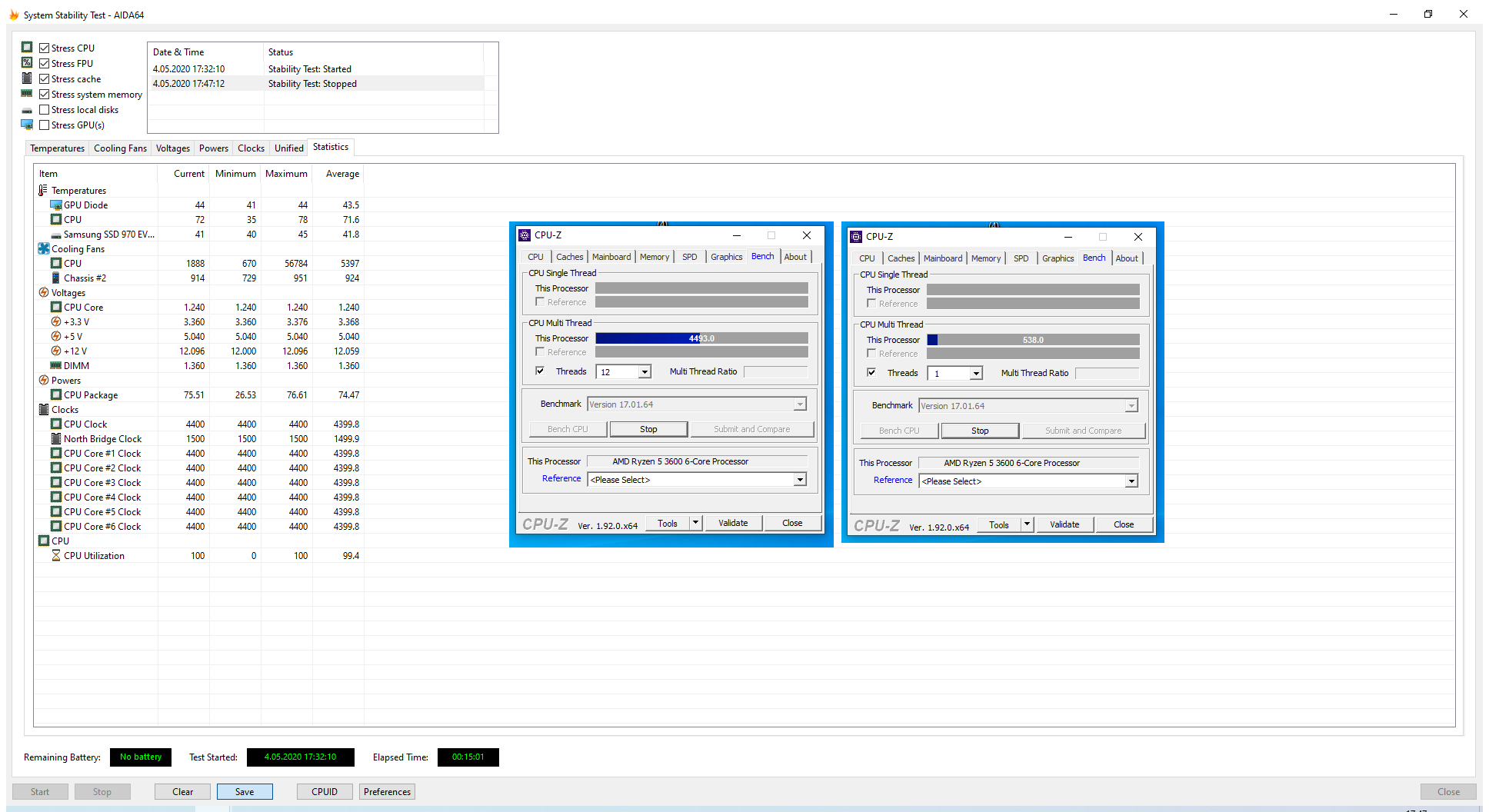1489x812 pixels.
Task: Uncheck Stress system memory checkbox
Action: click(44, 94)
